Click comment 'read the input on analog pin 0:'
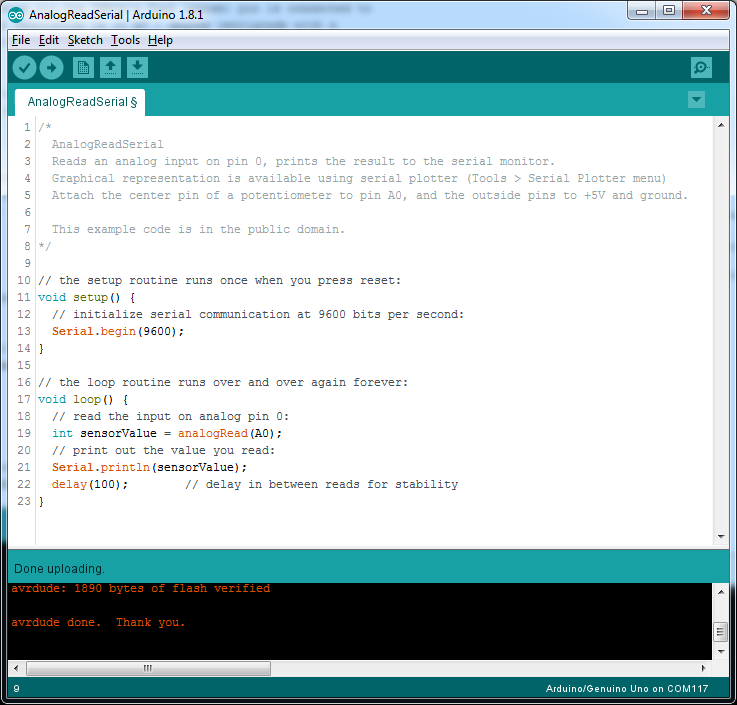Screen dimensions: 737x705 tap(180, 416)
